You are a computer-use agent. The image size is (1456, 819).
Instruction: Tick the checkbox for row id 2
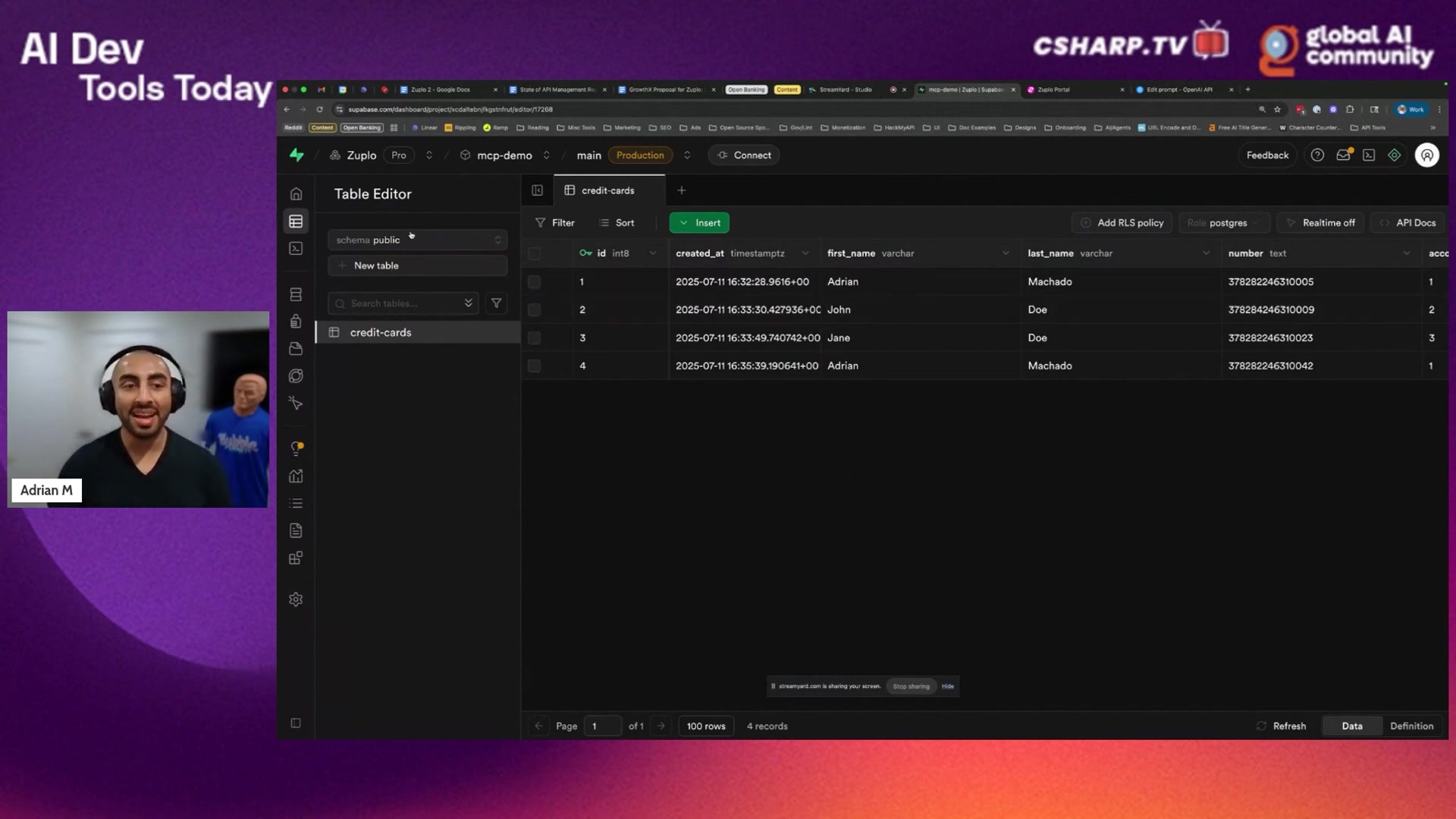coord(535,310)
